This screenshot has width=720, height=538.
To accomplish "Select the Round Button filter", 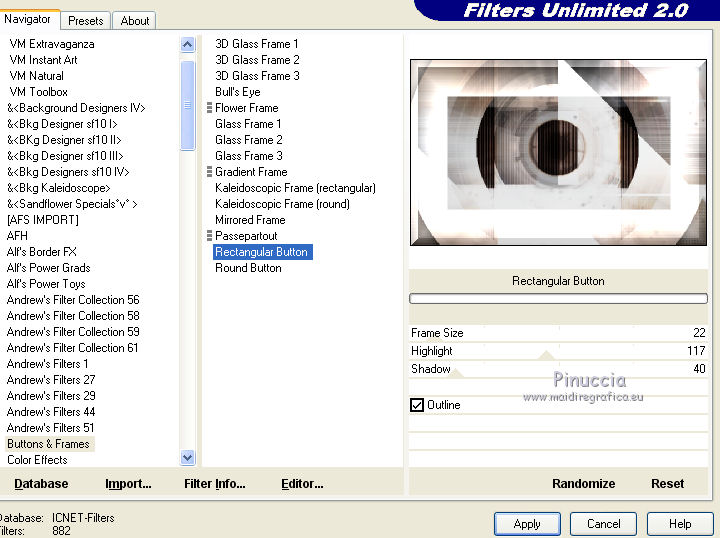I will click(x=248, y=268).
